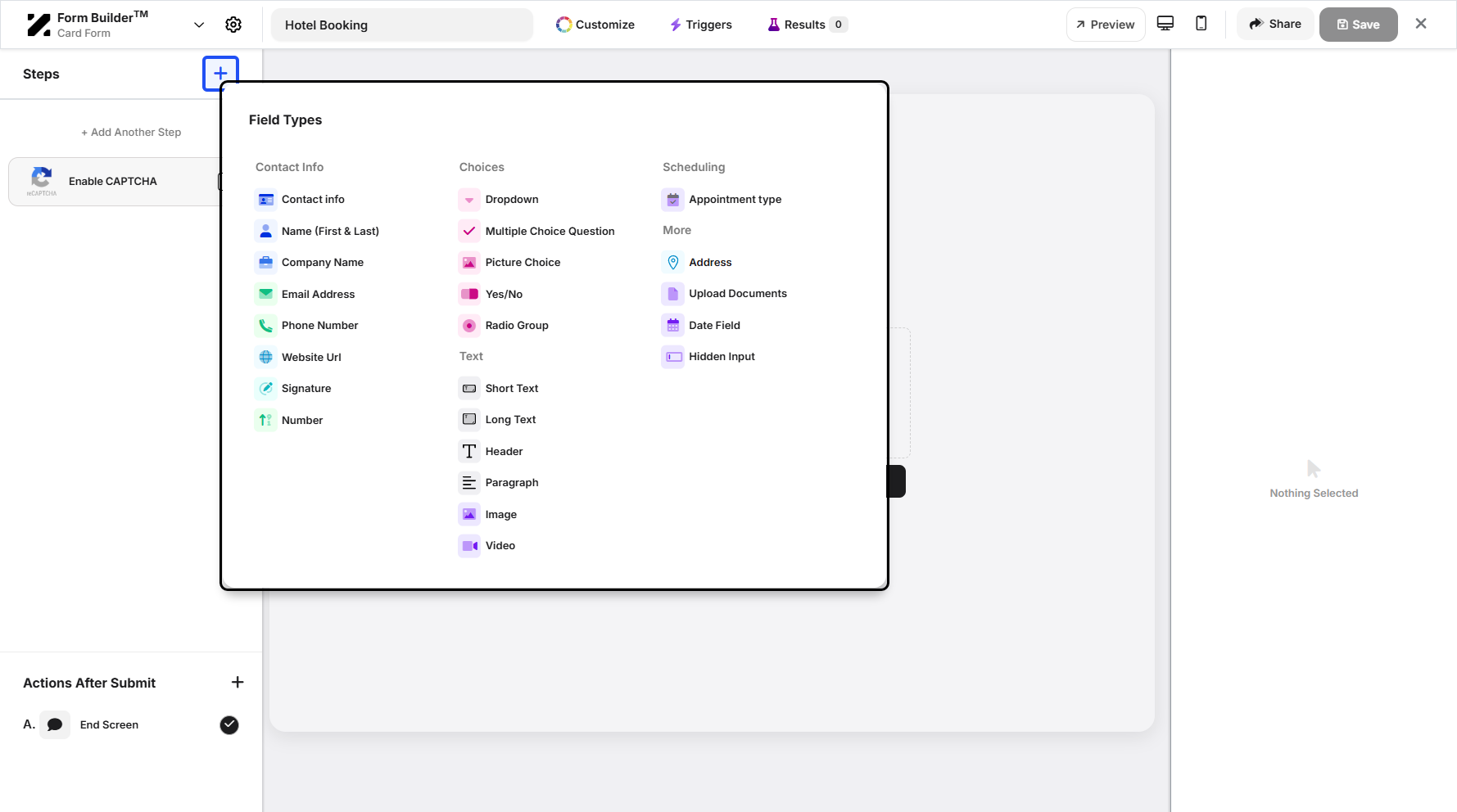Add Multiple Choice Question field
Image resolution: width=1457 pixels, height=812 pixels.
tap(536, 231)
